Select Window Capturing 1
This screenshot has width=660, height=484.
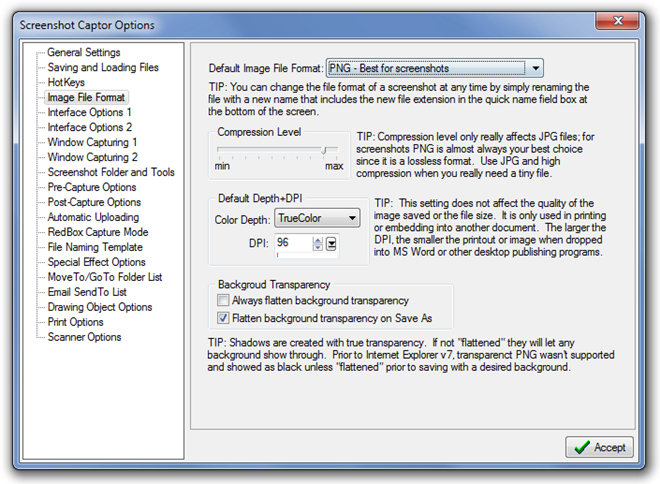[92, 142]
